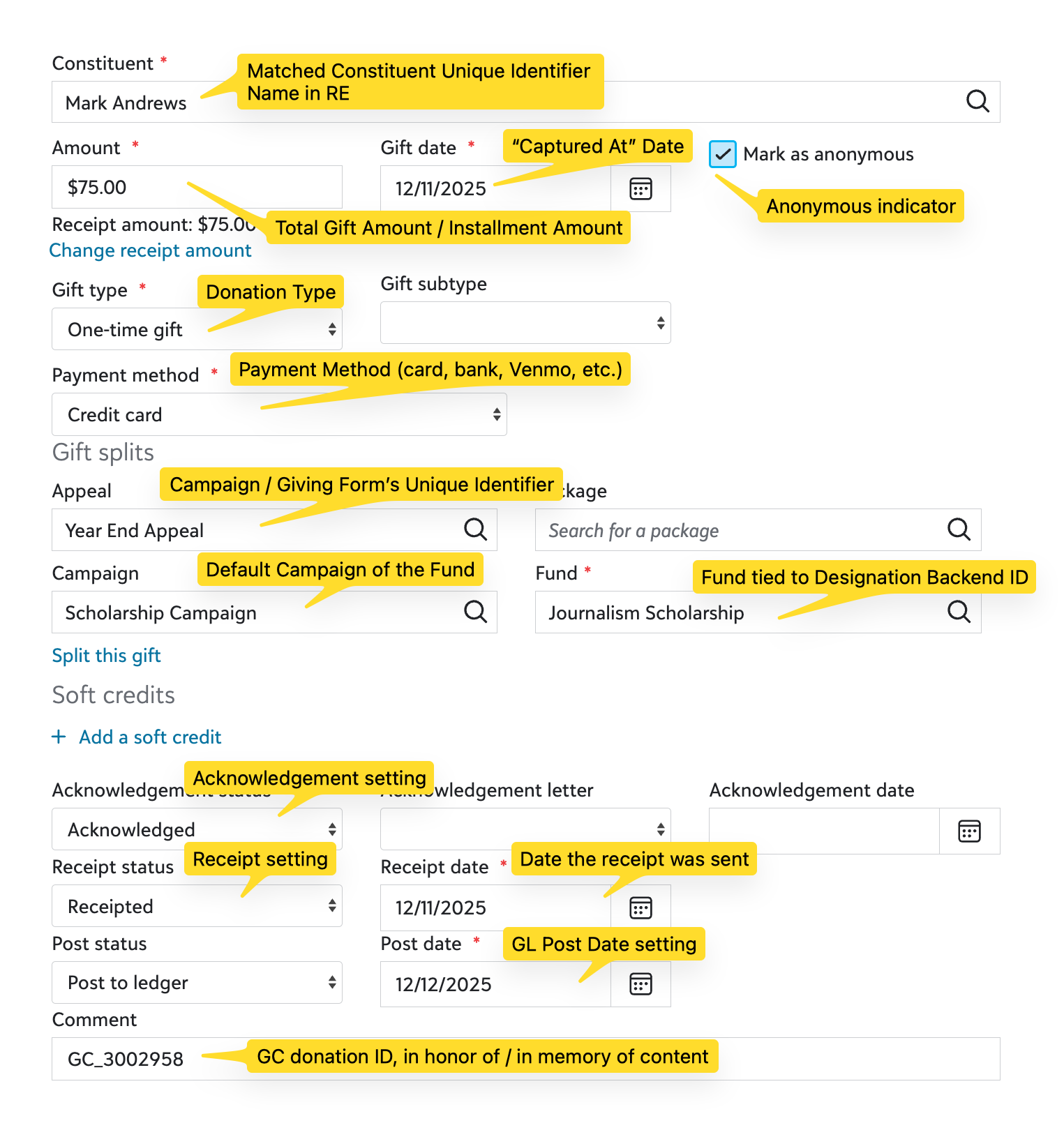
Task: Select Add a soft credit
Action: coord(137,737)
